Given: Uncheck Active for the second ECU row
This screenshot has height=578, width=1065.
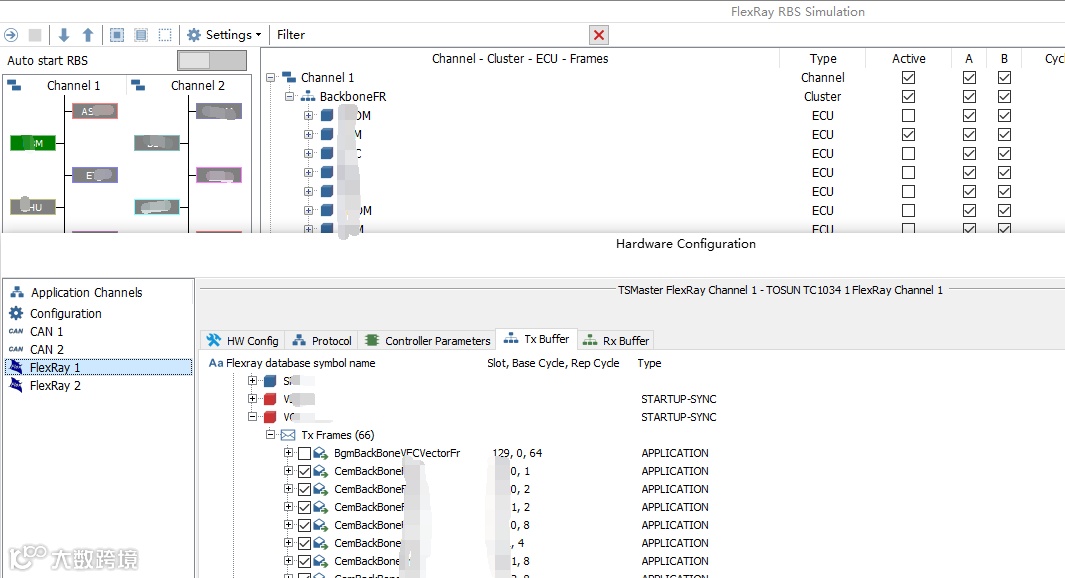Looking at the screenshot, I should click(908, 134).
